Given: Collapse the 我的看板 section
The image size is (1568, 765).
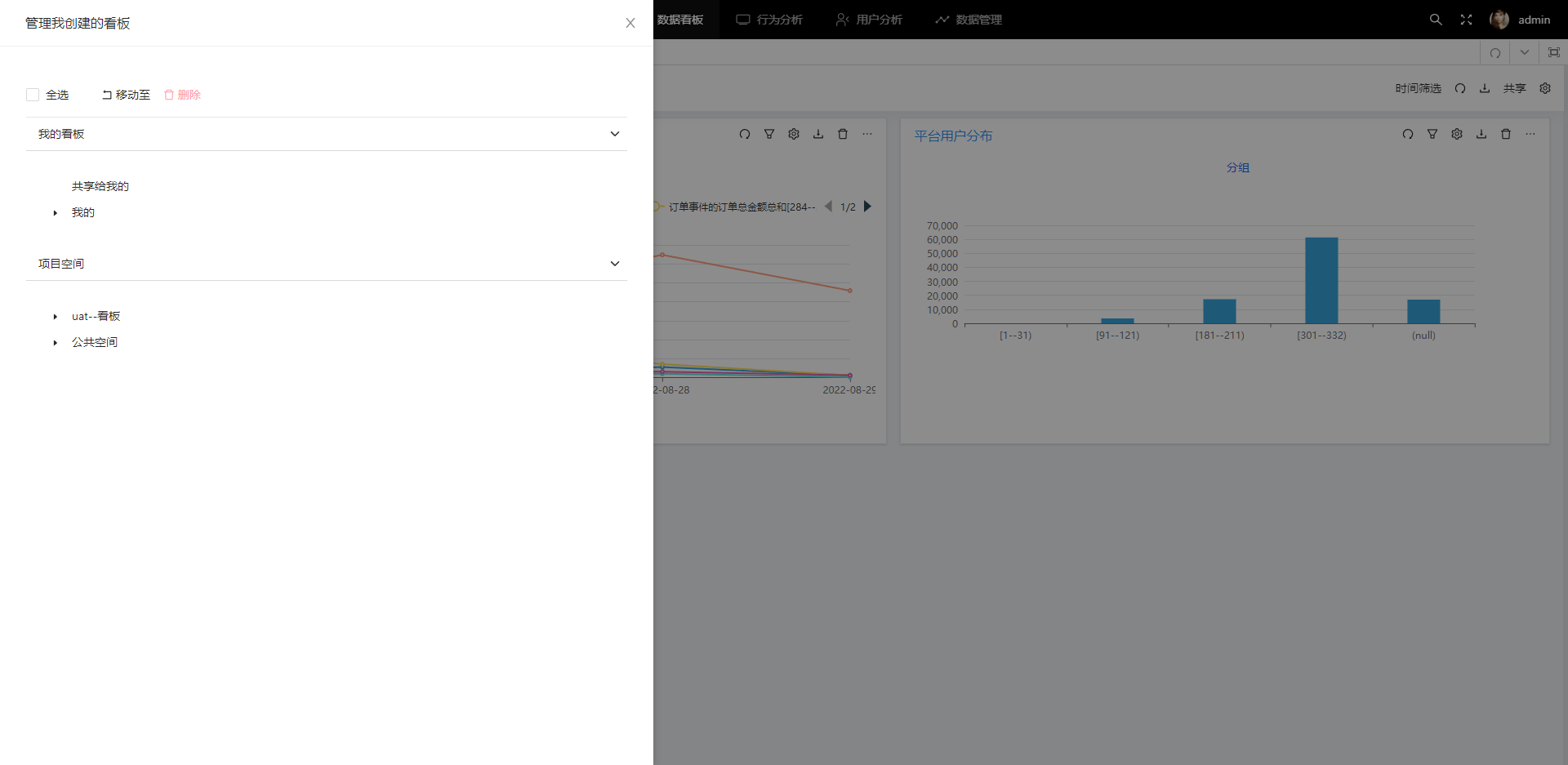Looking at the screenshot, I should [615, 134].
